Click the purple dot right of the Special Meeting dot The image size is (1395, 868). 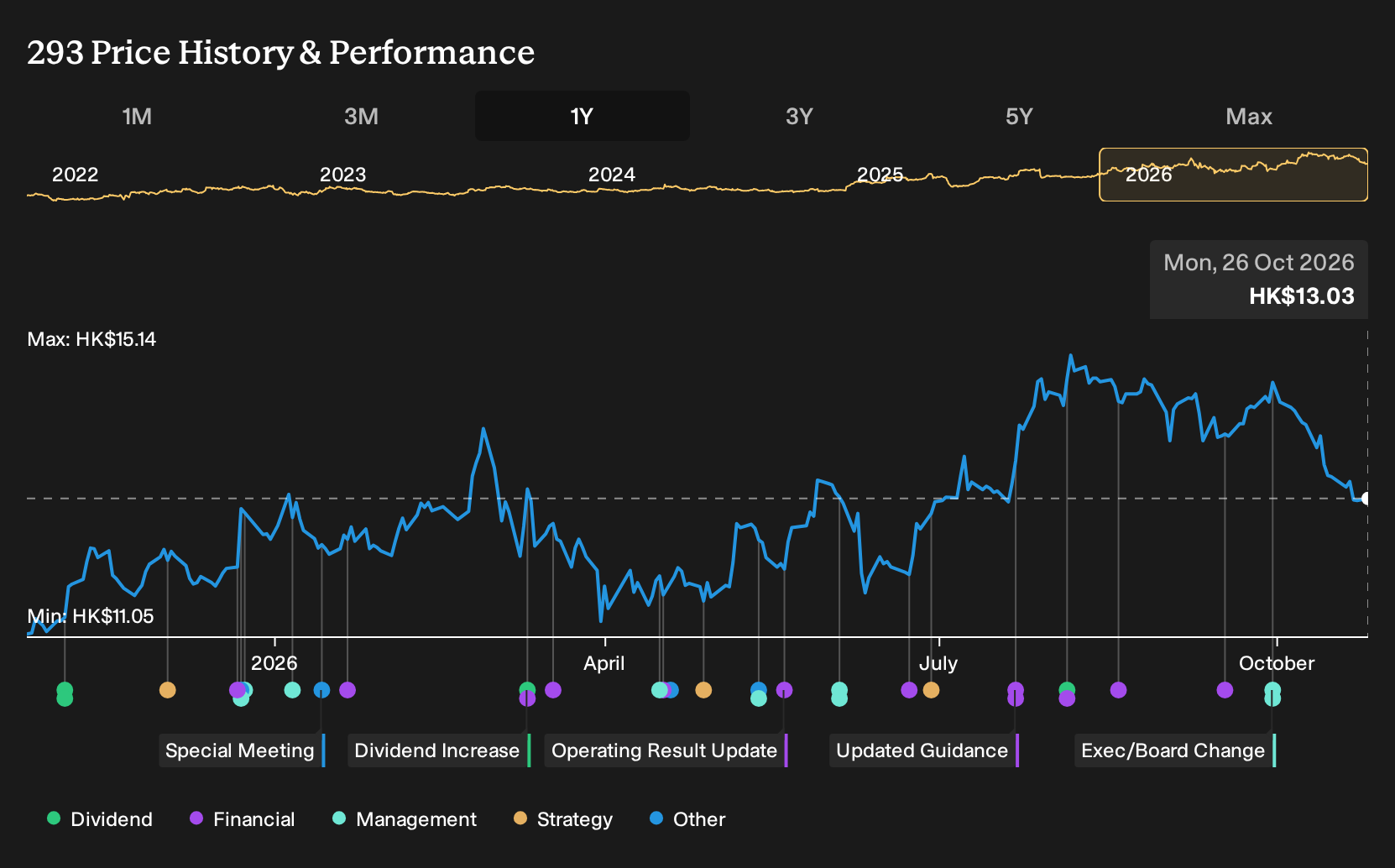(x=347, y=690)
